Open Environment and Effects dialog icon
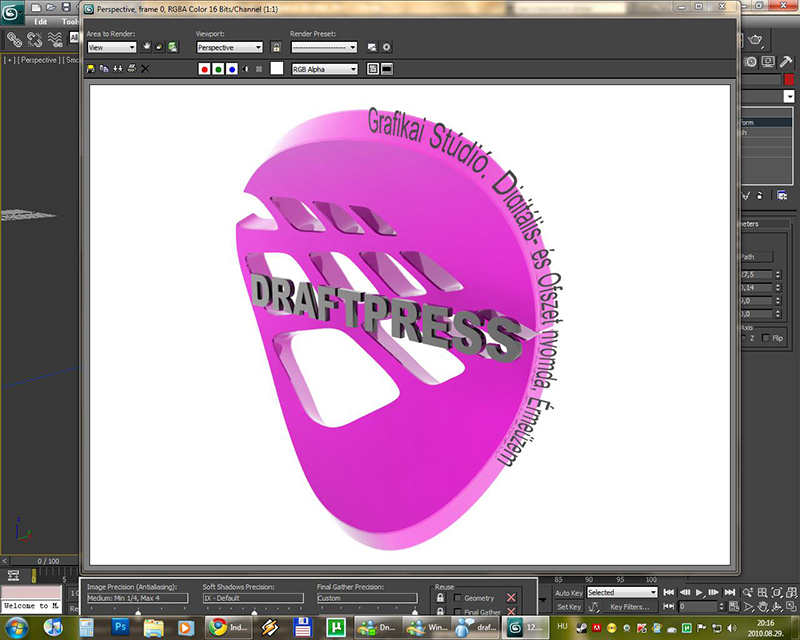The image size is (800, 640). 387,47
